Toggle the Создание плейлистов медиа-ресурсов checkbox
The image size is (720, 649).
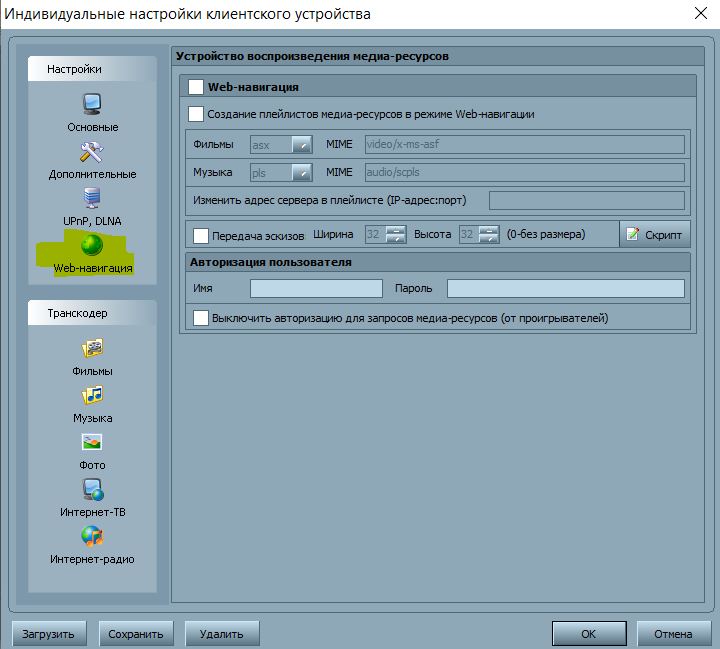click(196, 114)
